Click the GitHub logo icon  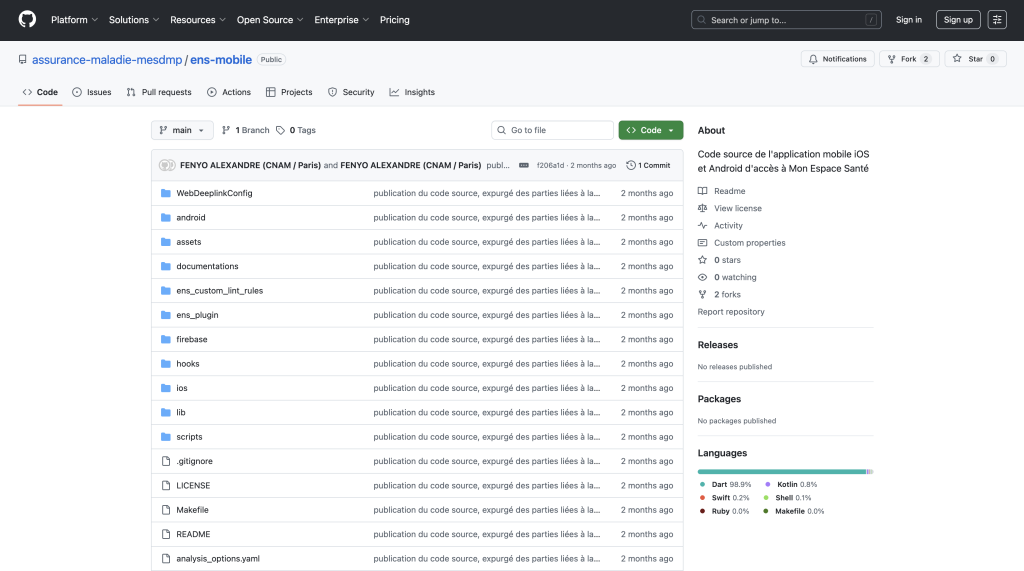click(27, 19)
